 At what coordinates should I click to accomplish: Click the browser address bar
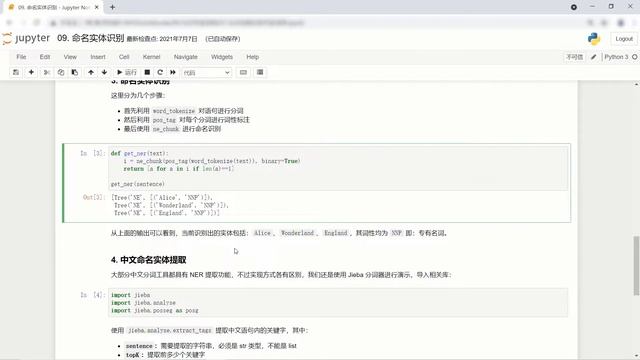[x=318, y=23]
